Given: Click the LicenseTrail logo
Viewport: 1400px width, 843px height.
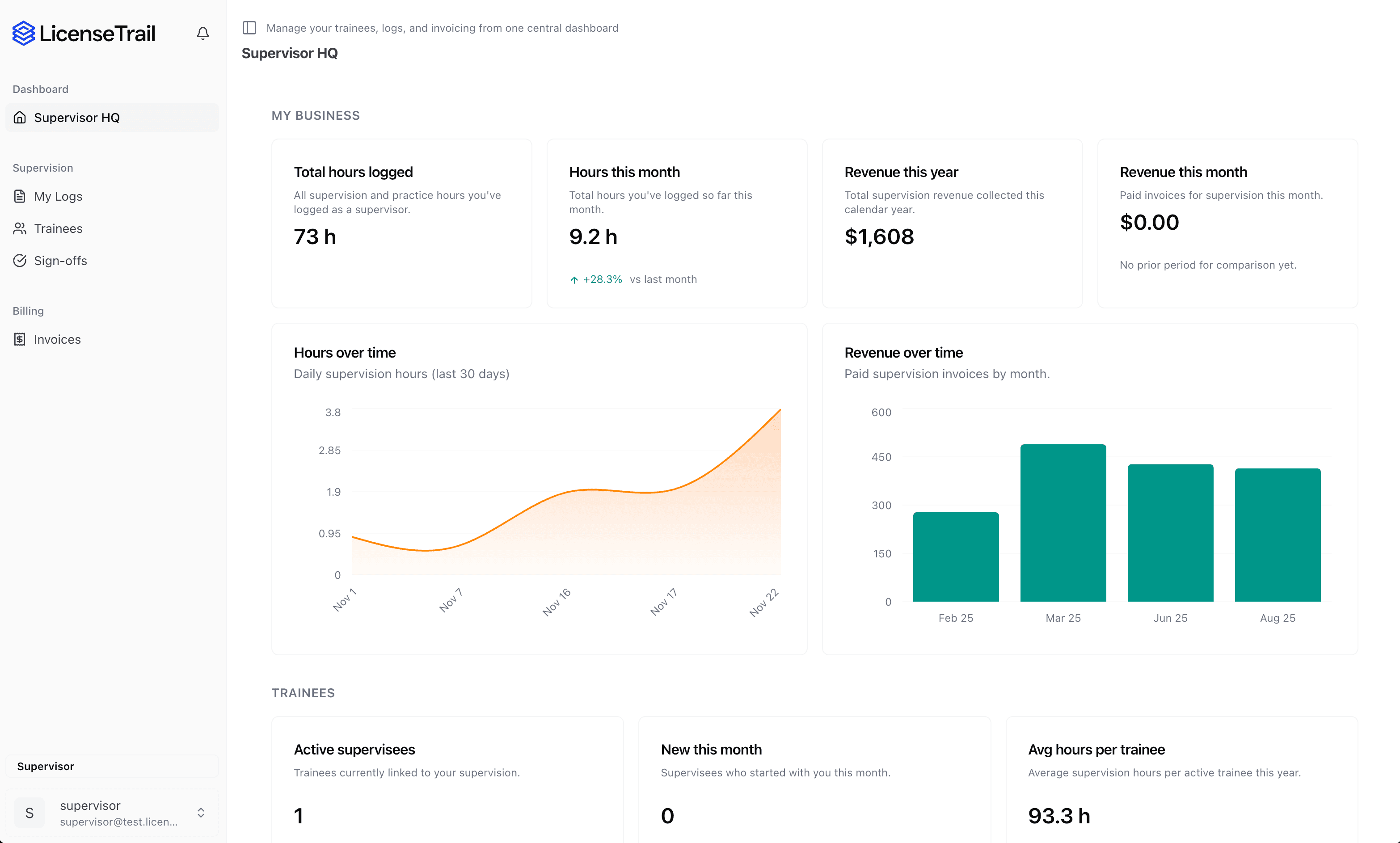Looking at the screenshot, I should tap(83, 33).
